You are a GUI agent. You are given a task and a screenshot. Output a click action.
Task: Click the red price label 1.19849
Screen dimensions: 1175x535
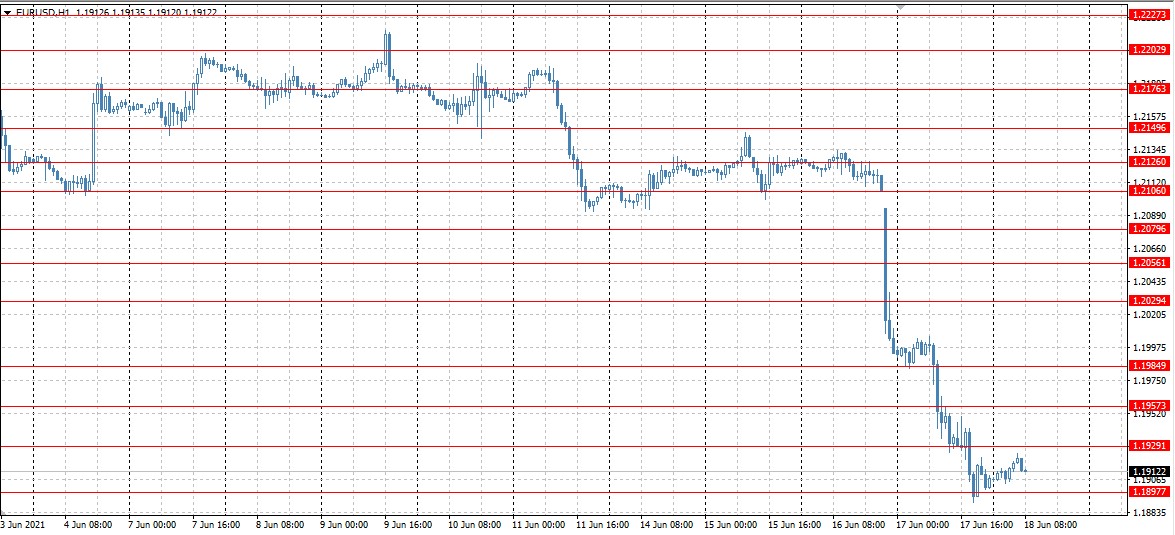1150,366
